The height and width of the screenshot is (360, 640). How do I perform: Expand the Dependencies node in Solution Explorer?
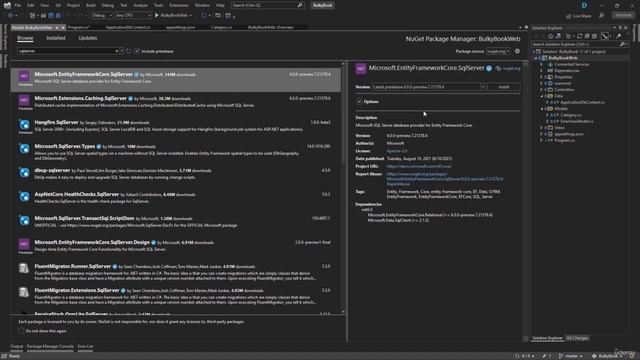pyautogui.click(x=542, y=71)
